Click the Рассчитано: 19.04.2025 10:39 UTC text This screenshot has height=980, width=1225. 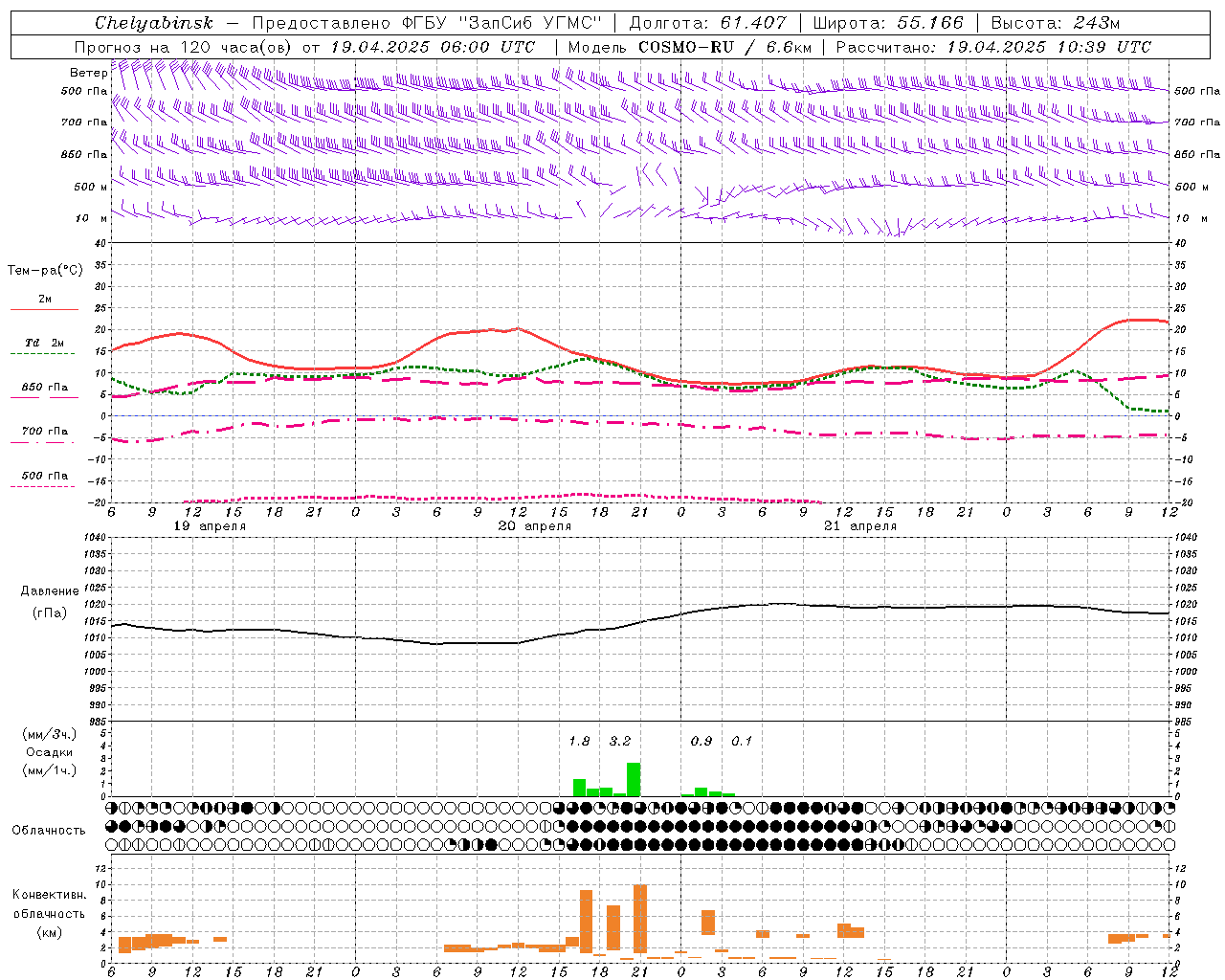(993, 47)
